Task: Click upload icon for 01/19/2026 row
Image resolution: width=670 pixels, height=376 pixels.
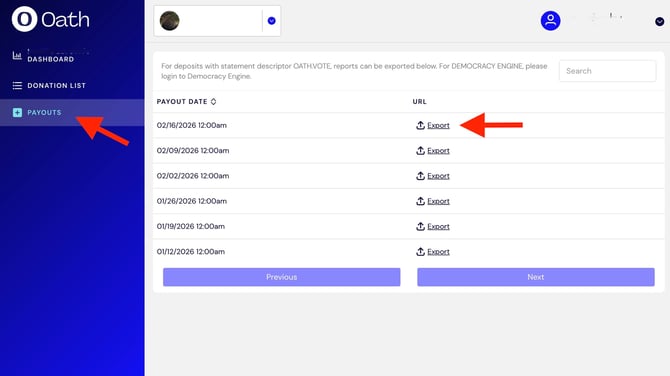Action: pyautogui.click(x=420, y=226)
